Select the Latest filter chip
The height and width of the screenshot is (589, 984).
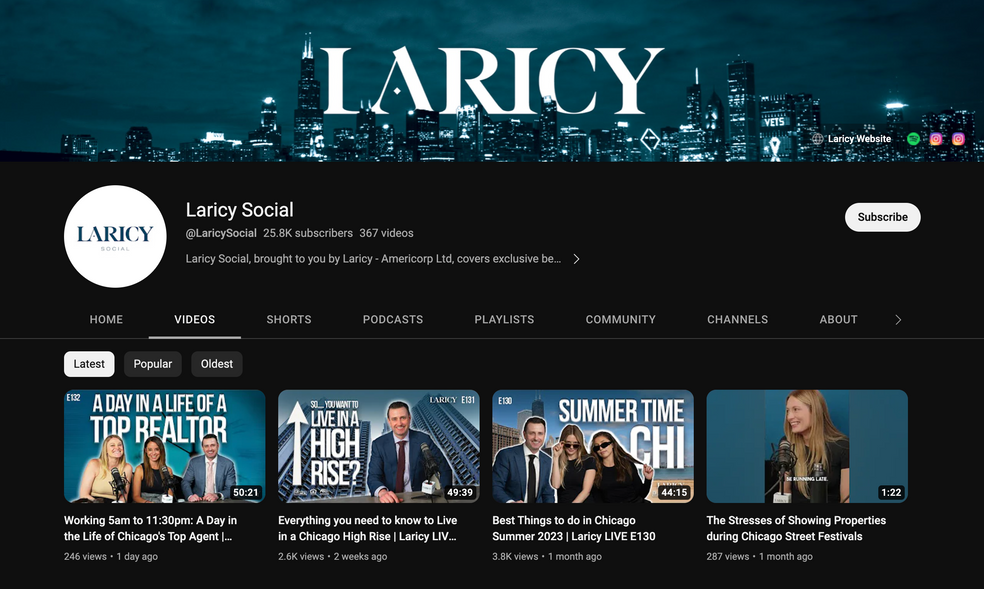click(x=89, y=364)
